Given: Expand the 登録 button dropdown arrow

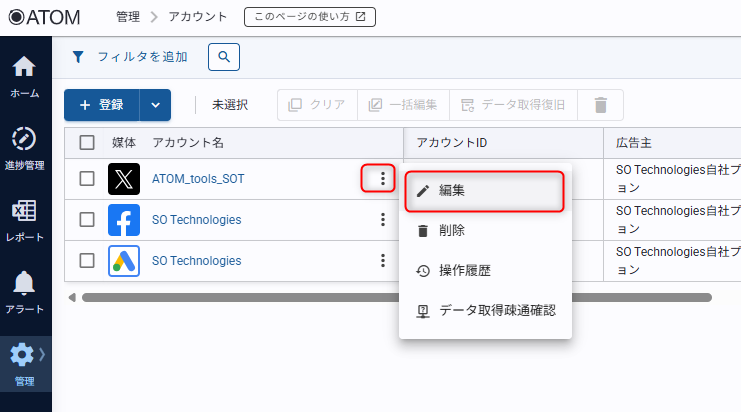Looking at the screenshot, I should coord(155,105).
